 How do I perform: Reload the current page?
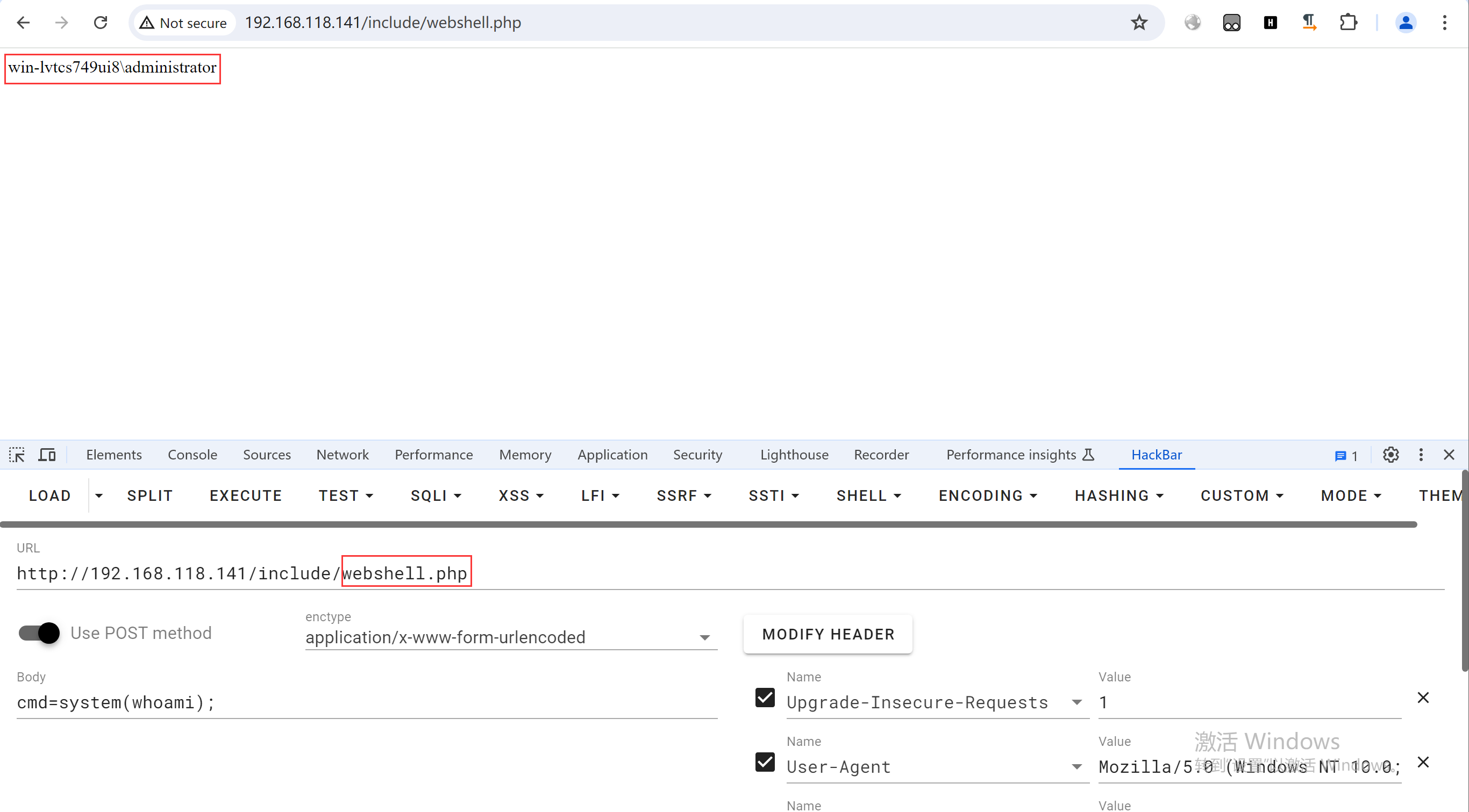(x=101, y=23)
